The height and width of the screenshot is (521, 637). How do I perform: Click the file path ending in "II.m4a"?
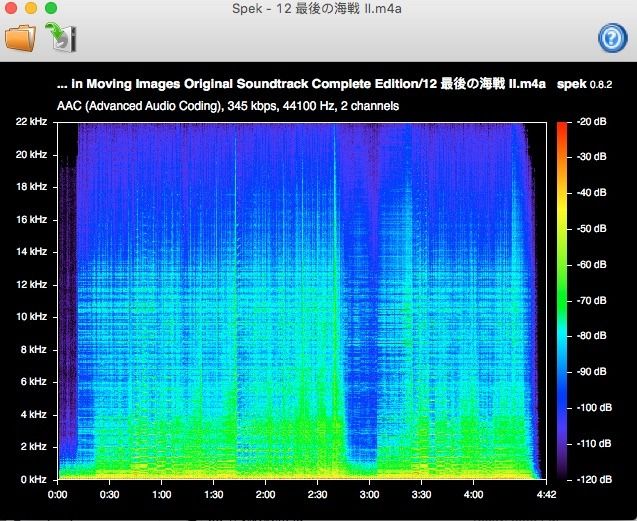301,84
